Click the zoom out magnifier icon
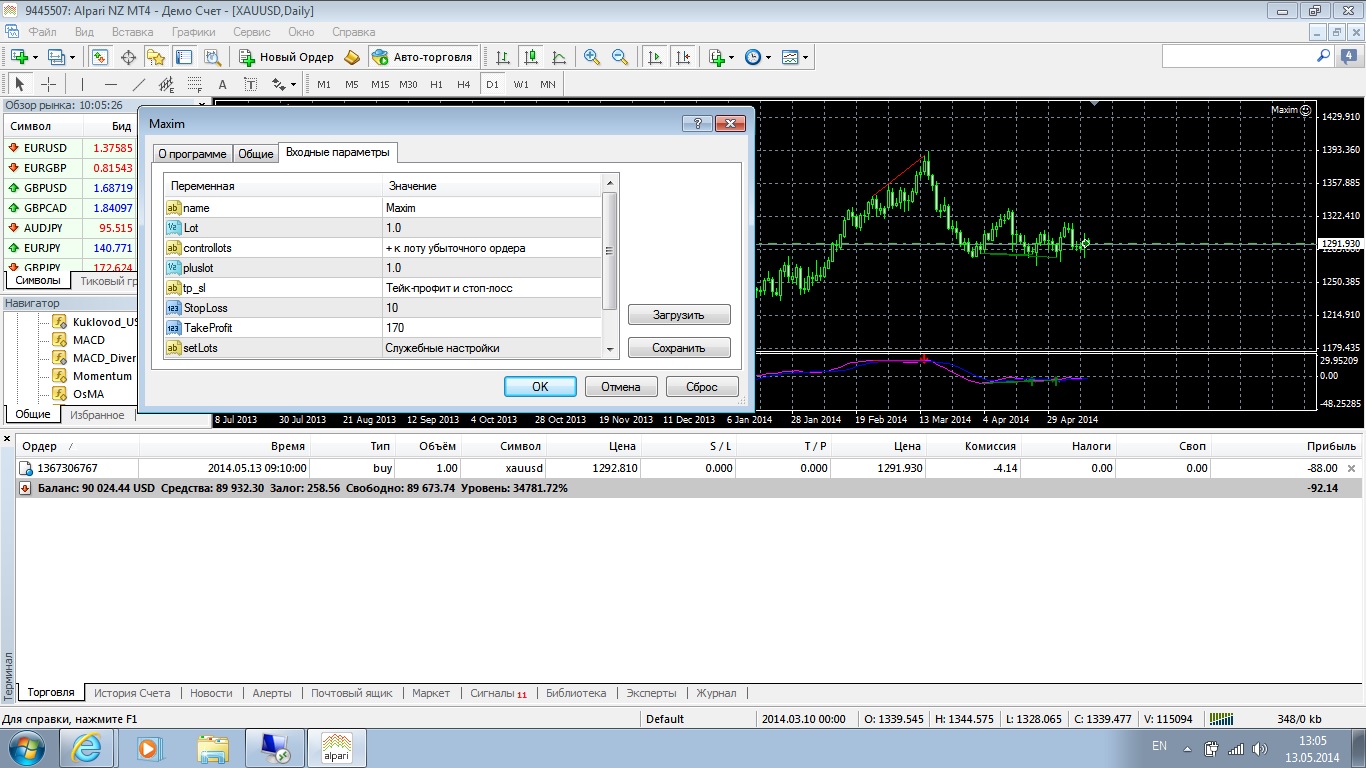Screen dimensions: 1366x768 coord(620,57)
